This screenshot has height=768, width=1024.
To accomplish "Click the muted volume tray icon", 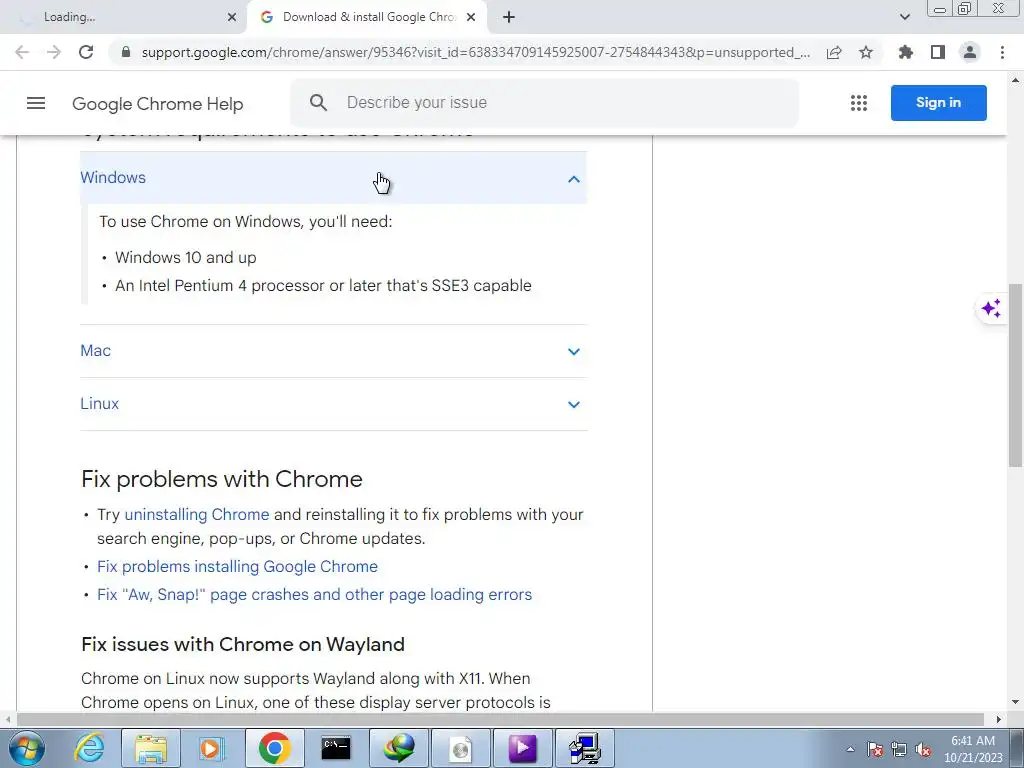I will coord(923,749).
